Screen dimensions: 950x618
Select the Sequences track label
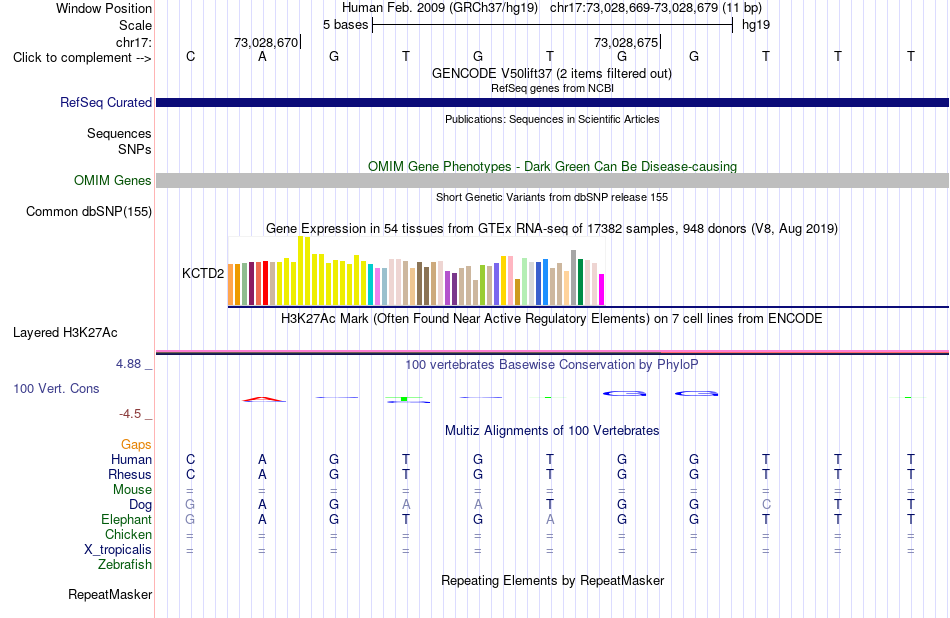tap(119, 133)
